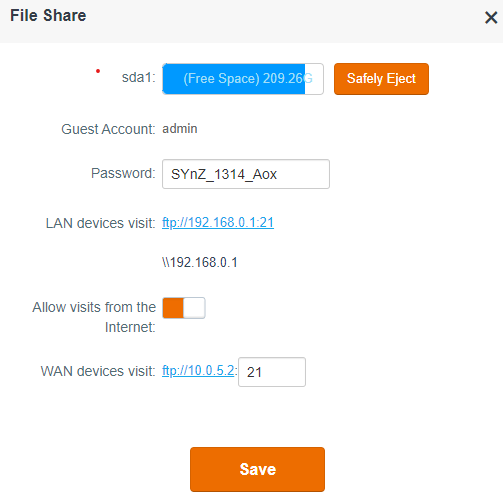Image resolution: width=503 pixels, height=499 pixels.
Task: Click the \\192.168.0.1 network path text
Action: coord(200,263)
